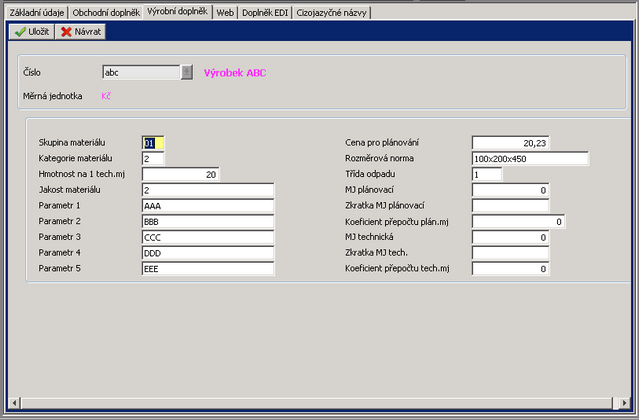Click the Rozměrová norma field
Viewport: 639px width, 420px height.
pyautogui.click(x=530, y=158)
